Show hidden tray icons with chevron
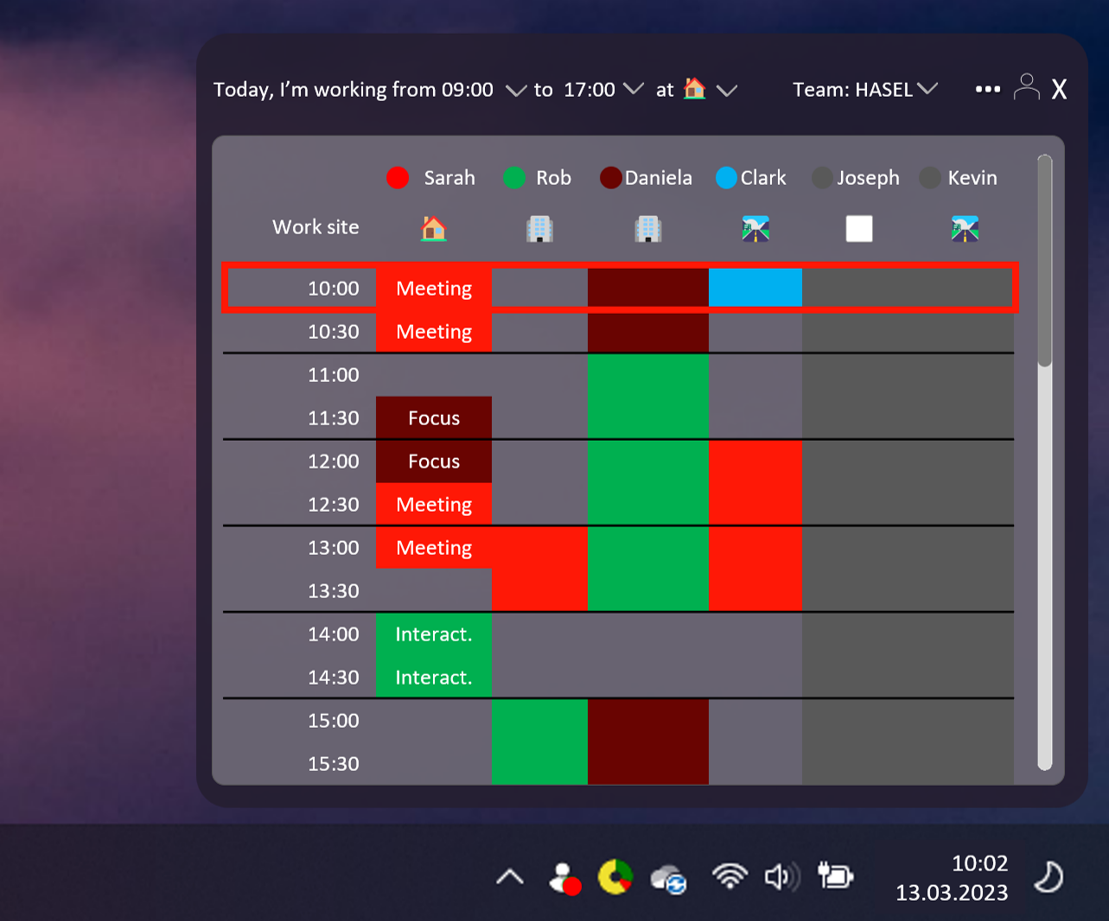Viewport: 1109px width, 921px height. [510, 878]
